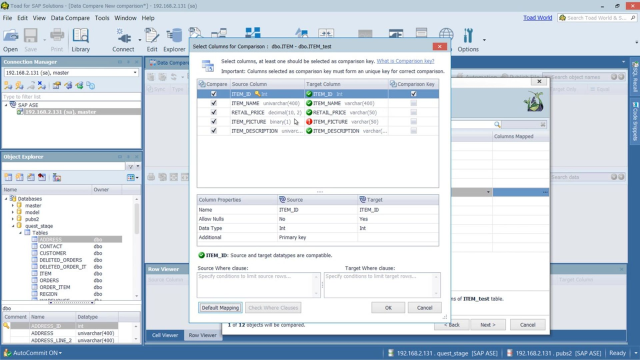Viewport: 640px width, 360px height.
Task: Click the 'Type to filter list' field
Action: [x=71, y=97]
